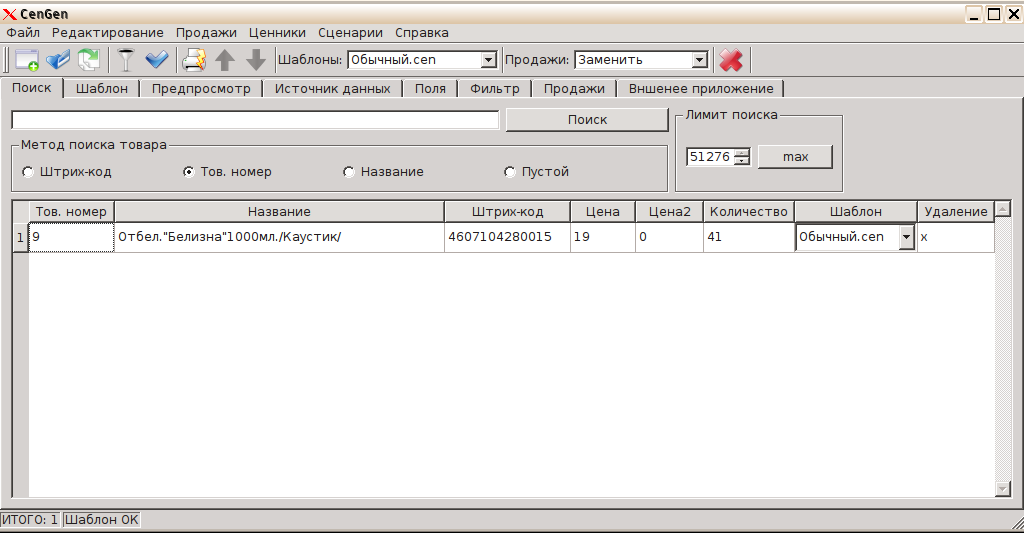The width and height of the screenshot is (1024, 533).
Task: Click the gray up arrow icon
Action: pyautogui.click(x=225, y=60)
